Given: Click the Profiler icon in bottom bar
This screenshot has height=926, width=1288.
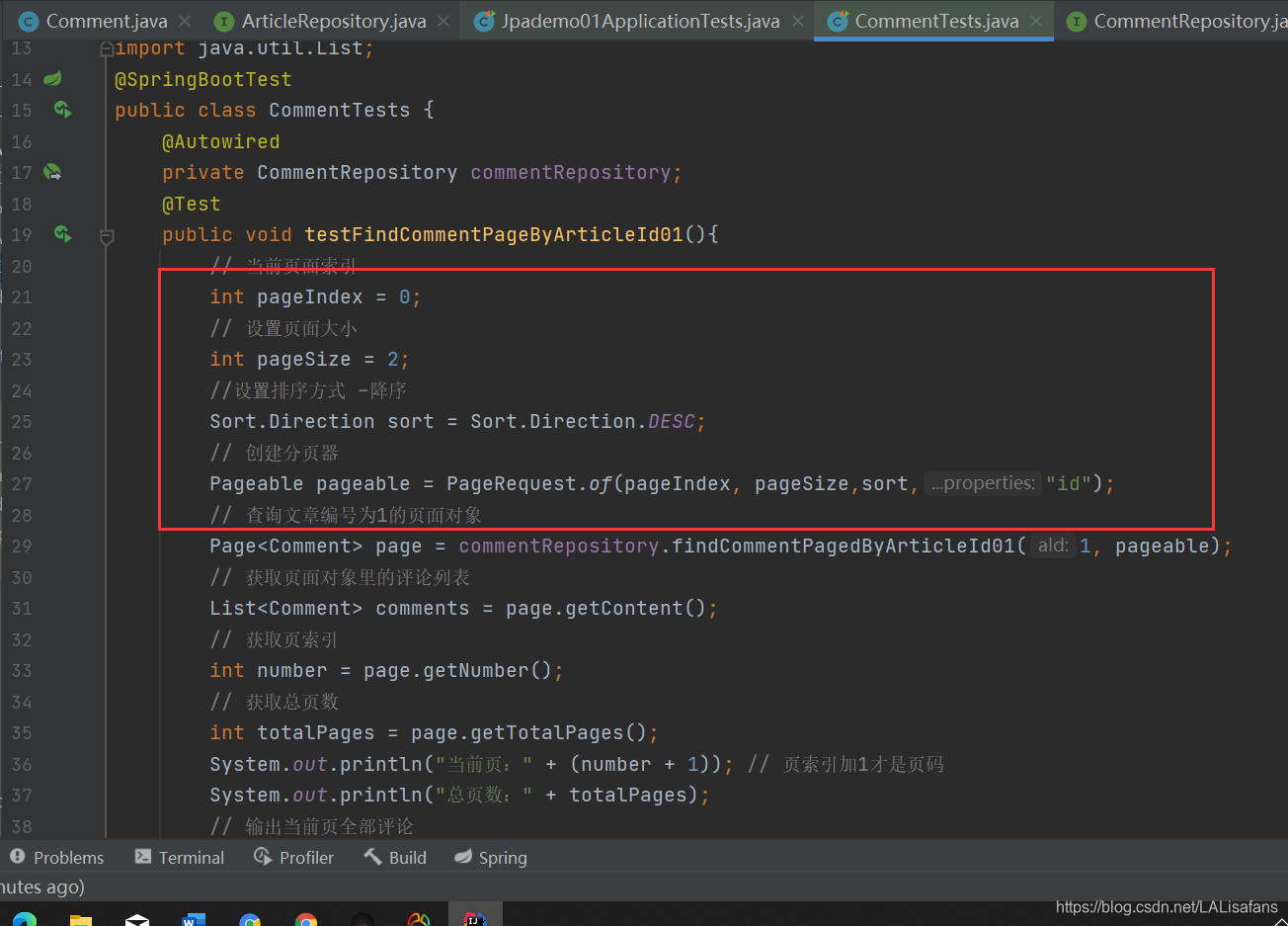Looking at the screenshot, I should pos(263,856).
